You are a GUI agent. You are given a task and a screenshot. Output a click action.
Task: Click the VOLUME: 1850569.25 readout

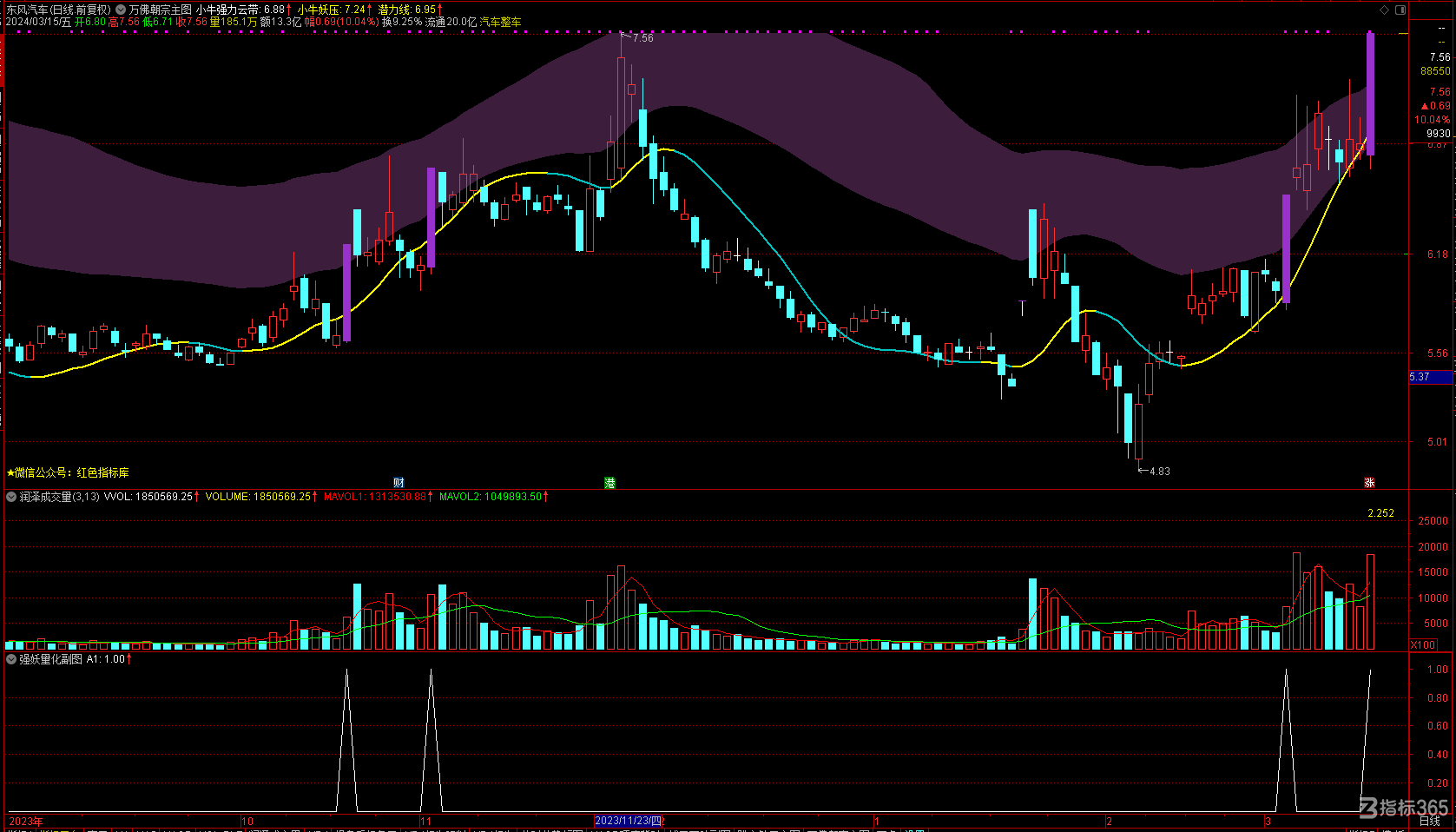(x=258, y=497)
